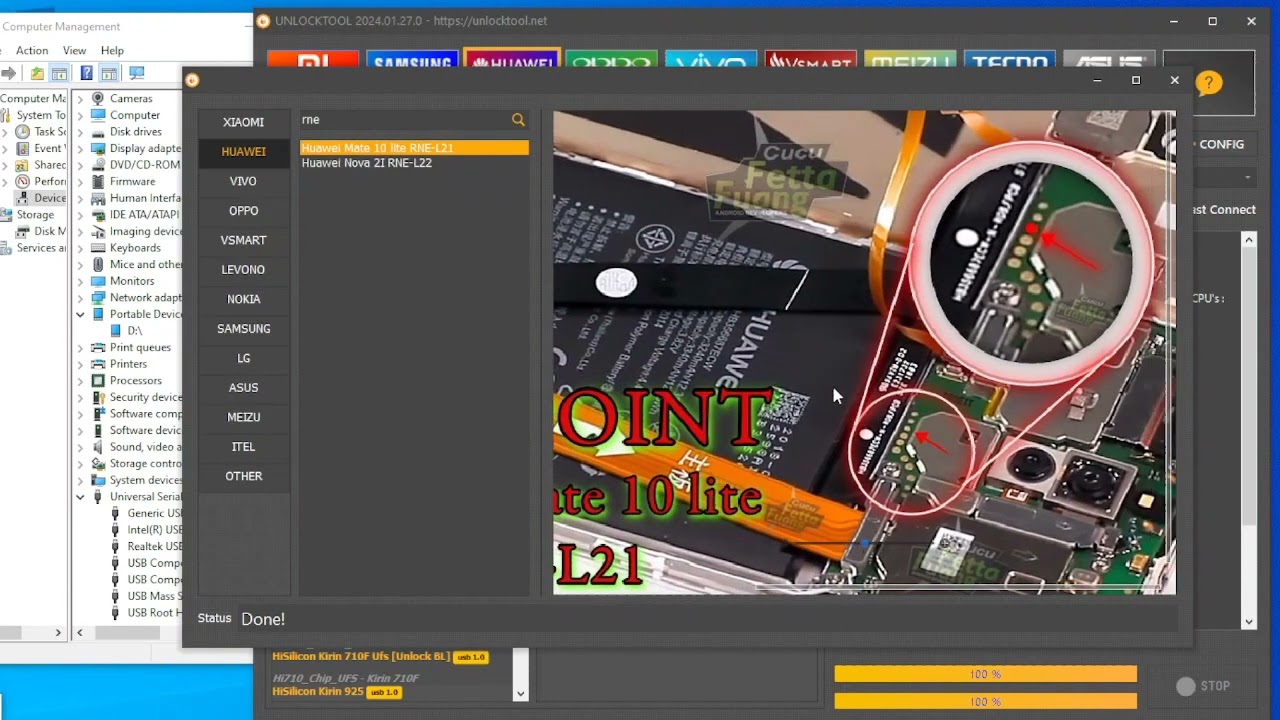Click the action pane icon right of Help

[109, 73]
